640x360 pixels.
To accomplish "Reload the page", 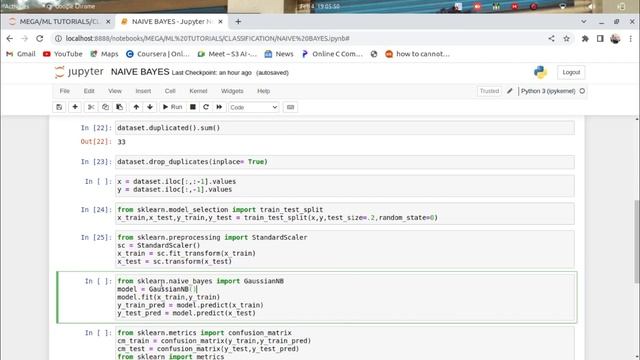I will 40,38.
